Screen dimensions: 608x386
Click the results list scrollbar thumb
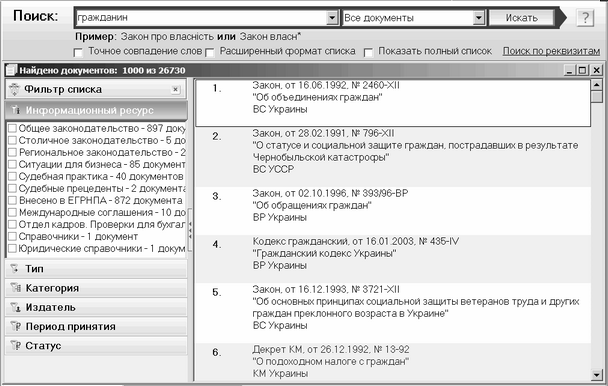[597, 97]
